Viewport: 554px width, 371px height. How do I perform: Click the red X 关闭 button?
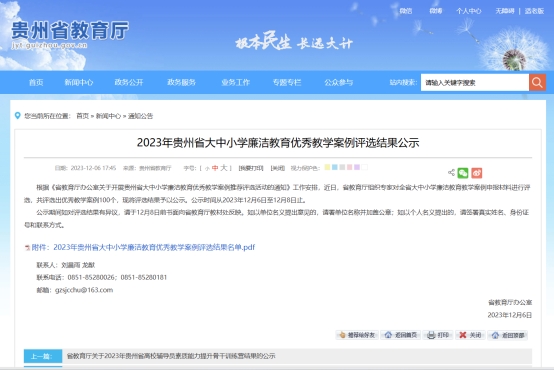pyautogui.click(x=470, y=335)
